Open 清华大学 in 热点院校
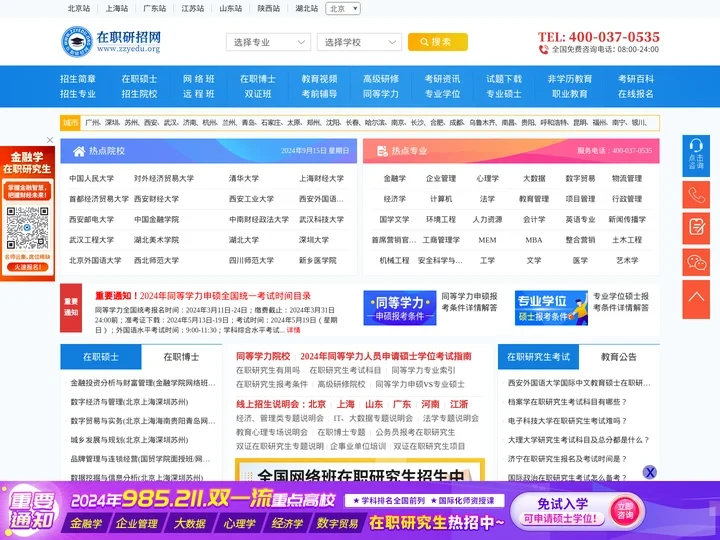The width and height of the screenshot is (720, 540). tap(244, 179)
